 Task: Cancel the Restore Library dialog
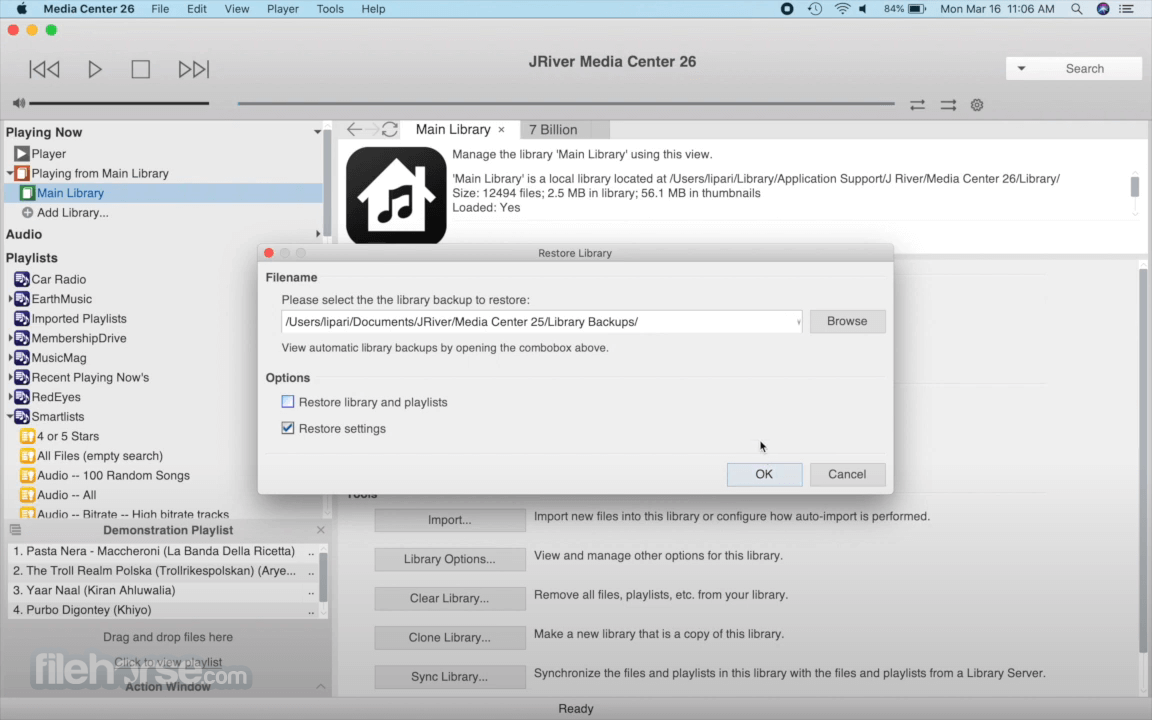click(x=847, y=474)
